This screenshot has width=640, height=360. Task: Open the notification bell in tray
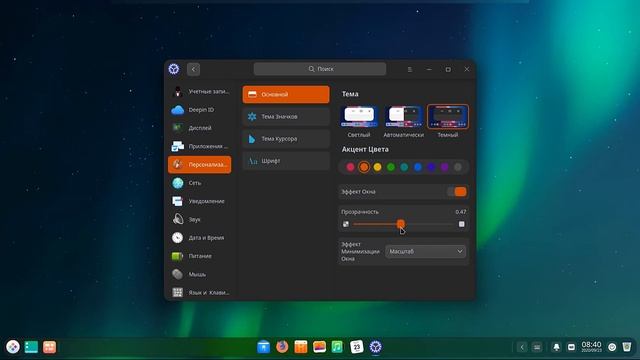tap(556, 347)
